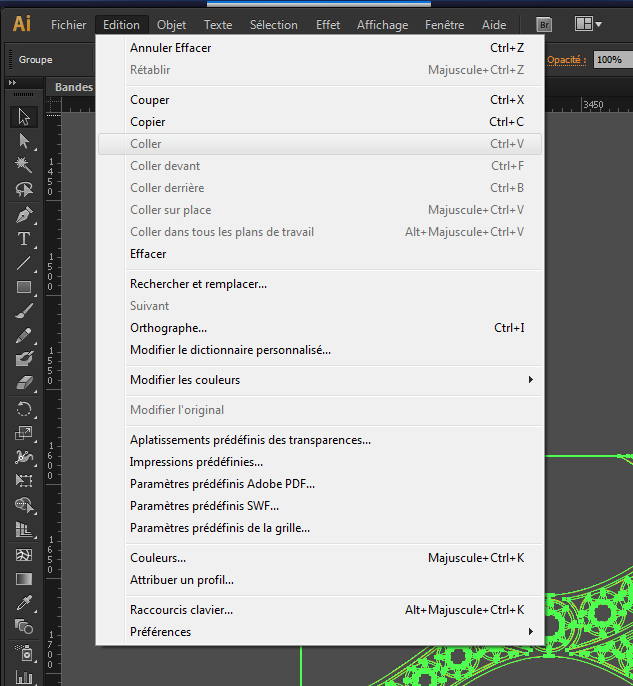This screenshot has height=686, width=633.
Task: Open the Affichage menu
Action: (382, 25)
